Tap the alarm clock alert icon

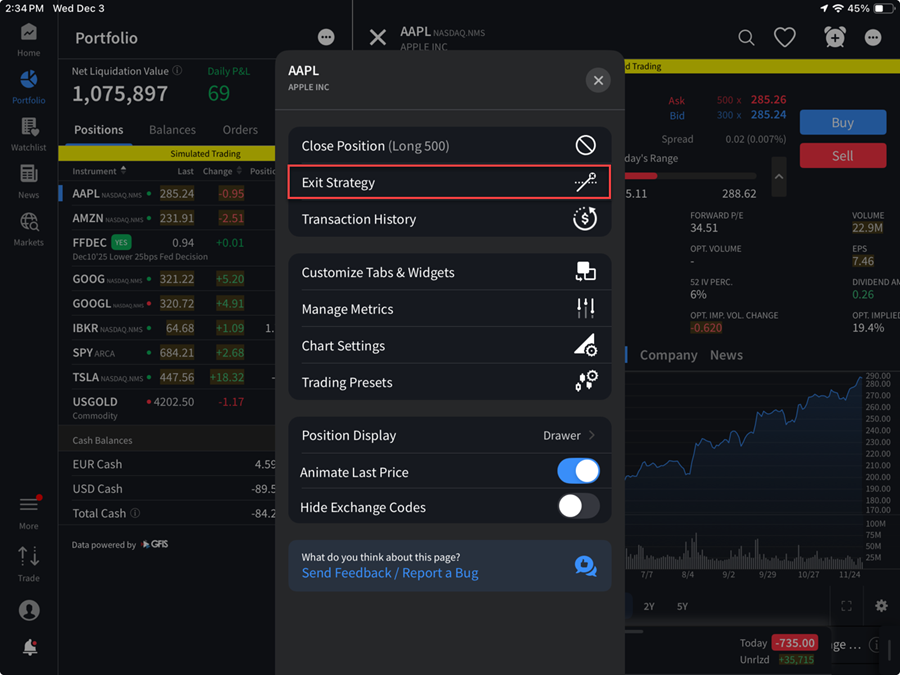[x=835, y=37]
